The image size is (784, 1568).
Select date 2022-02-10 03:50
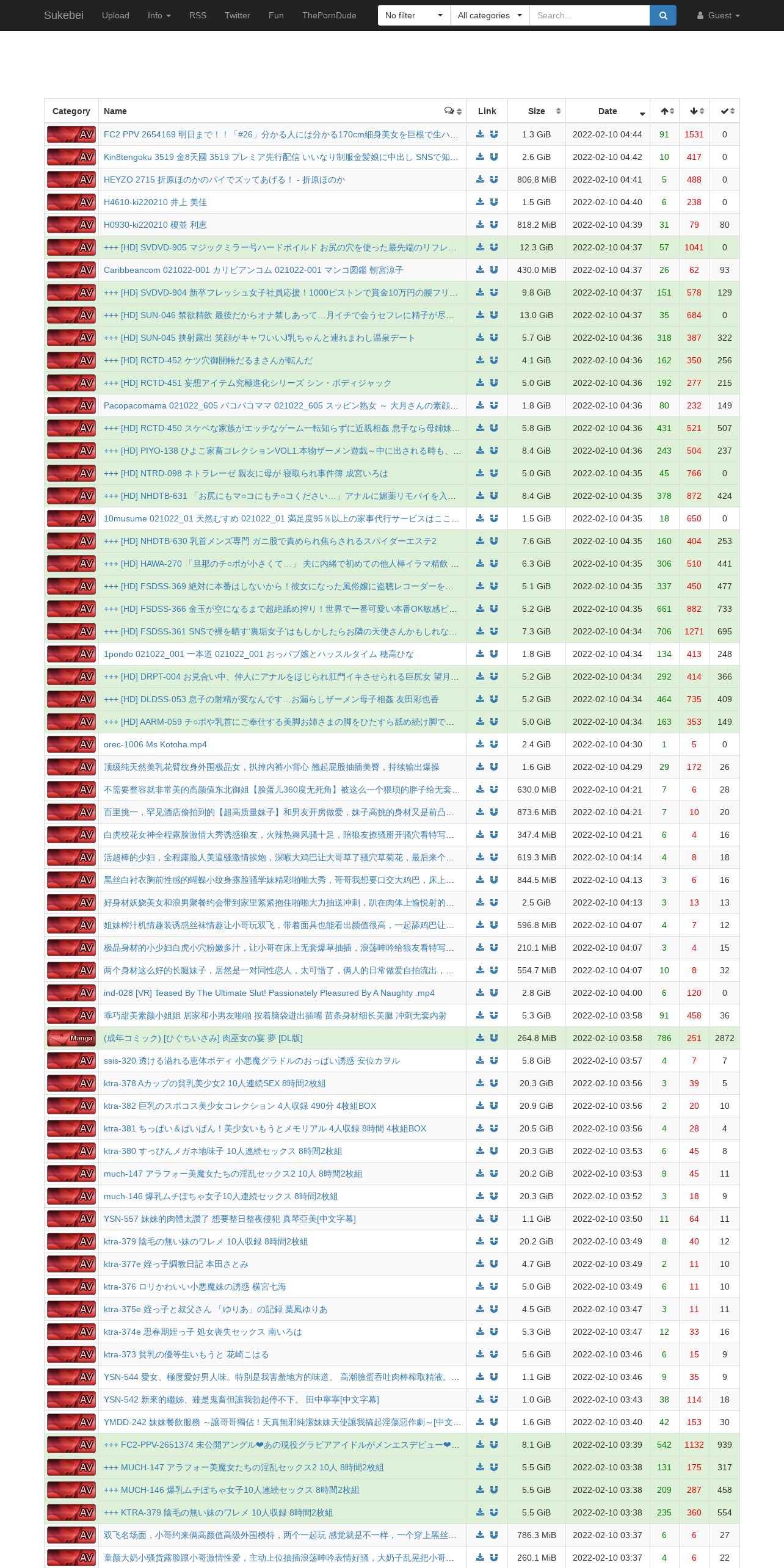pyautogui.click(x=608, y=1219)
